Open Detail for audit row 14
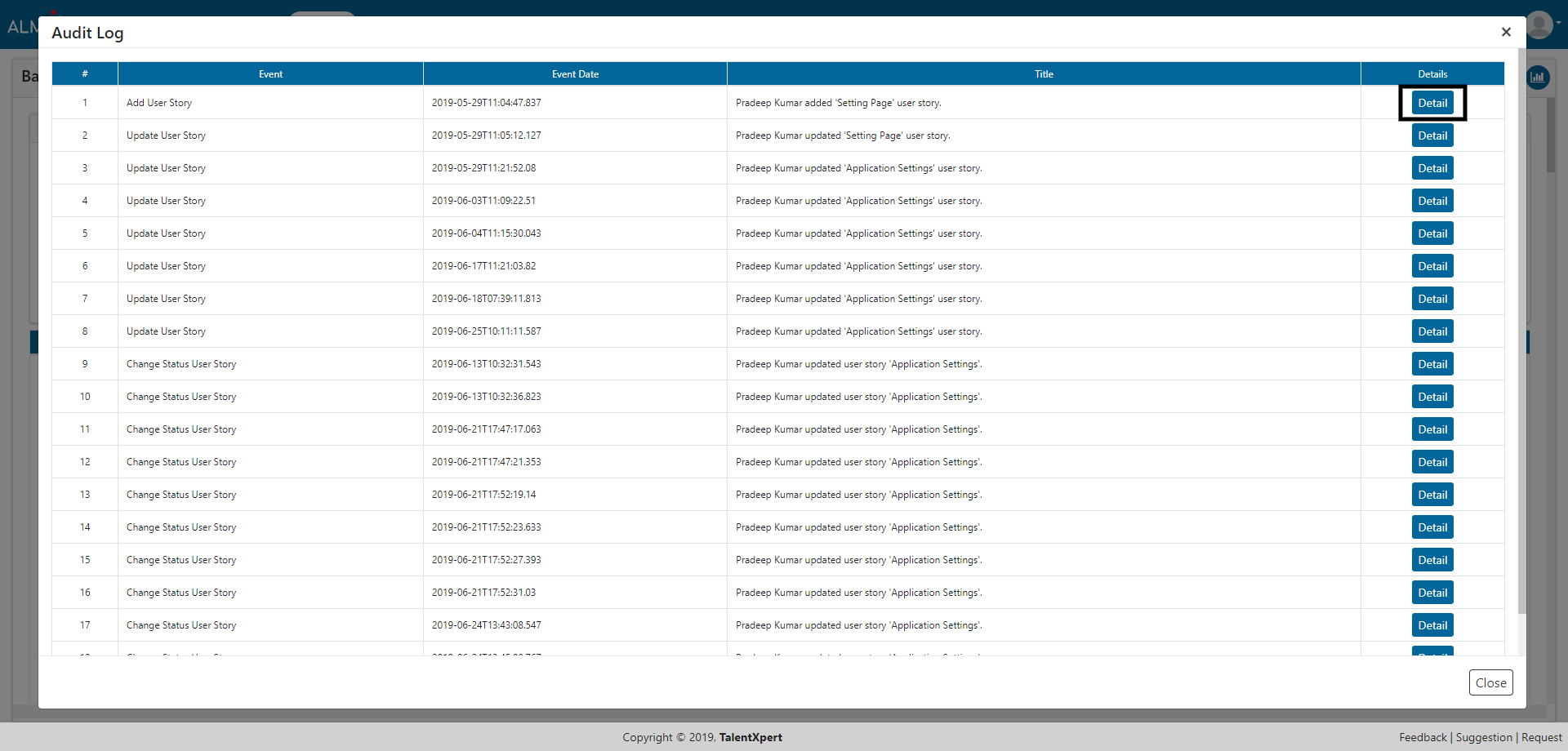The height and width of the screenshot is (751, 1568). [x=1432, y=527]
